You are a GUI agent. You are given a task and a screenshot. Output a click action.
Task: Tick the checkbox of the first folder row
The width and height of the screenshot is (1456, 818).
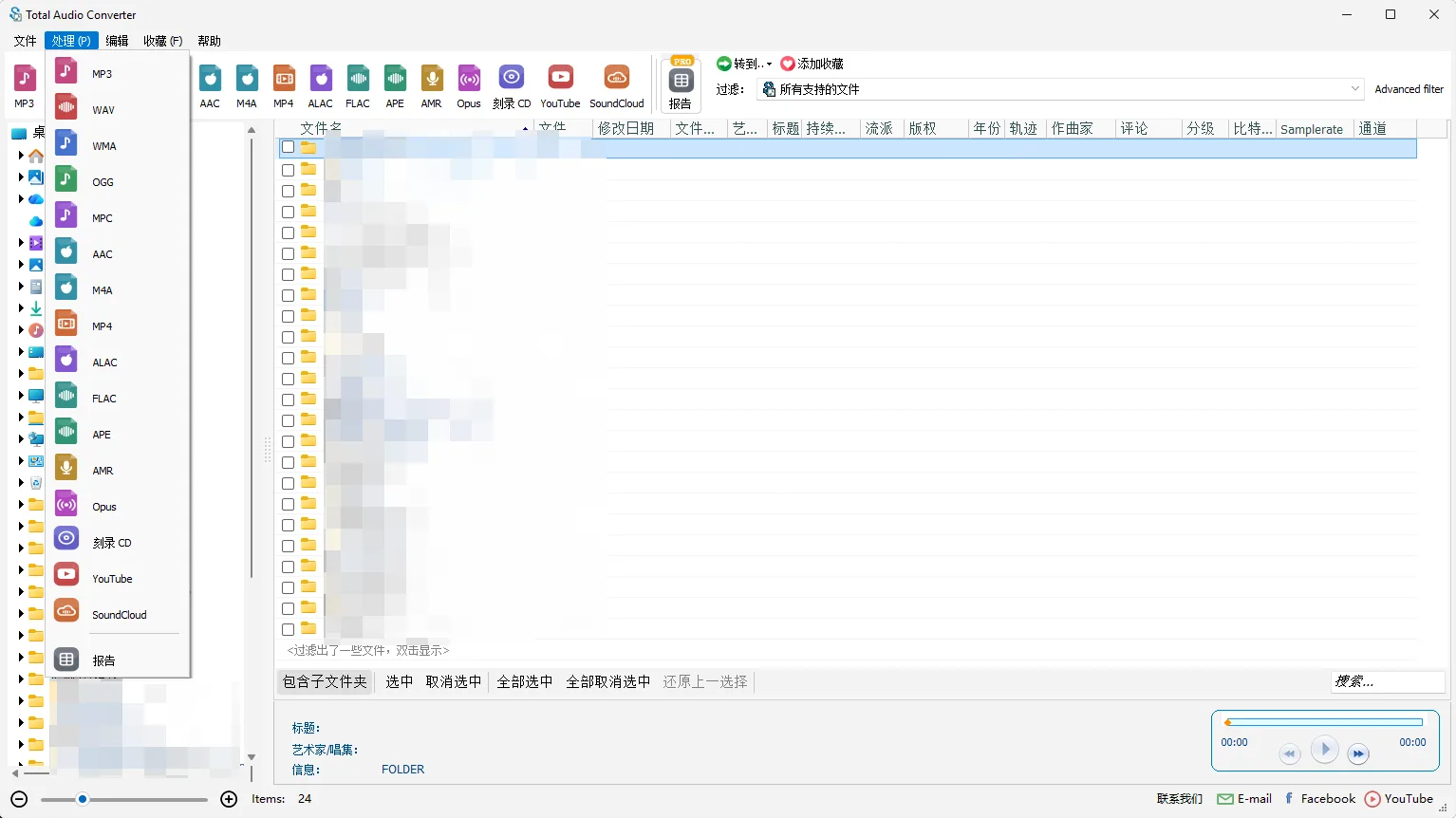point(288,148)
